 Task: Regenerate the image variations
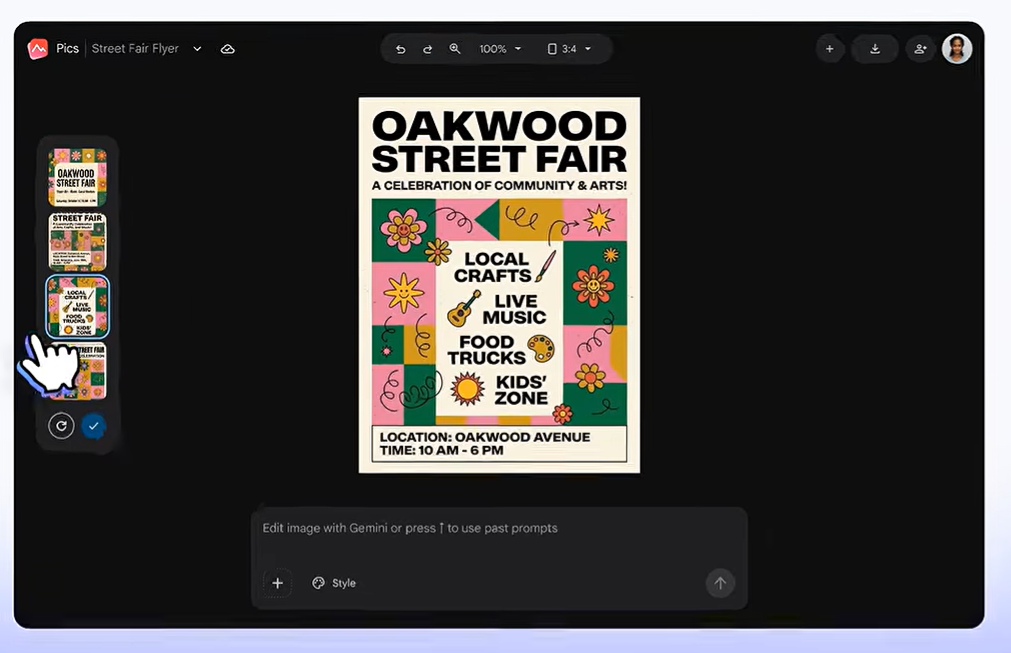[61, 426]
